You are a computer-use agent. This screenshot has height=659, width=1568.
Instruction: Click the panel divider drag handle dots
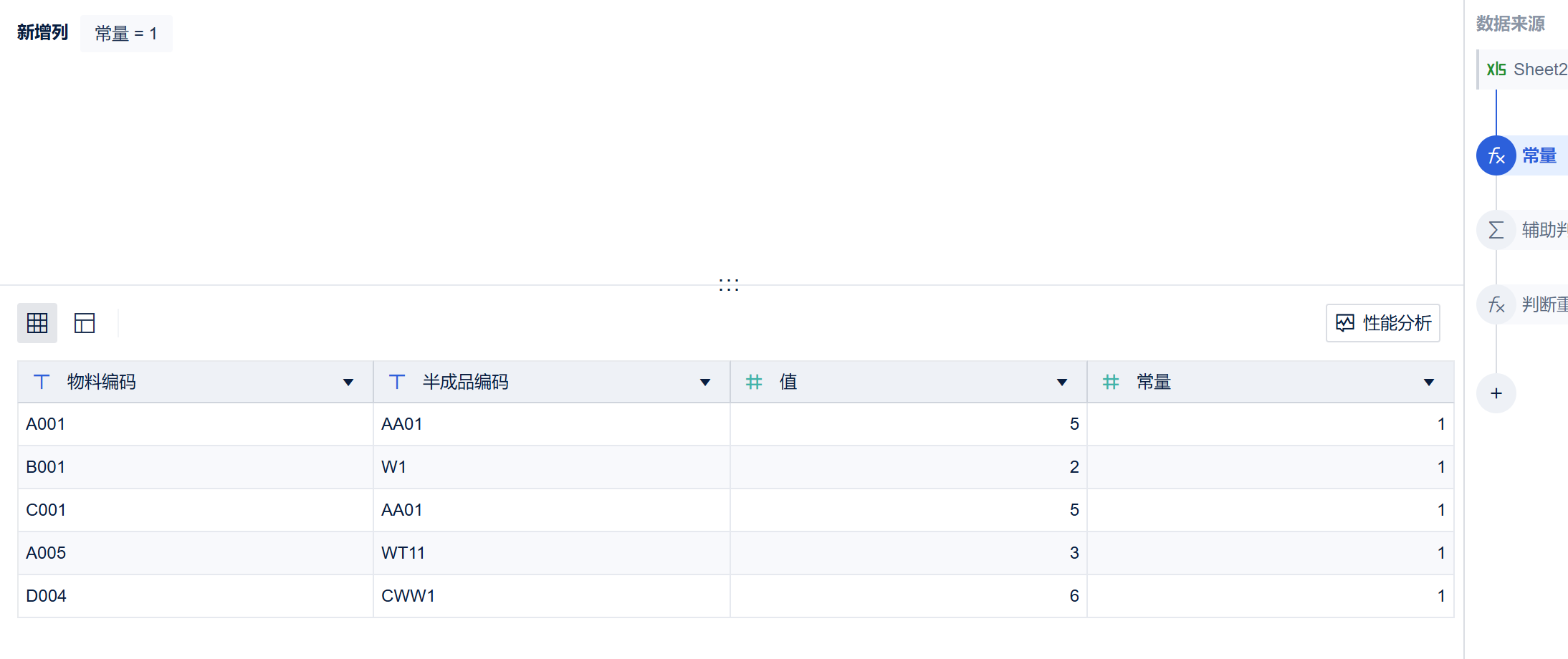click(729, 285)
